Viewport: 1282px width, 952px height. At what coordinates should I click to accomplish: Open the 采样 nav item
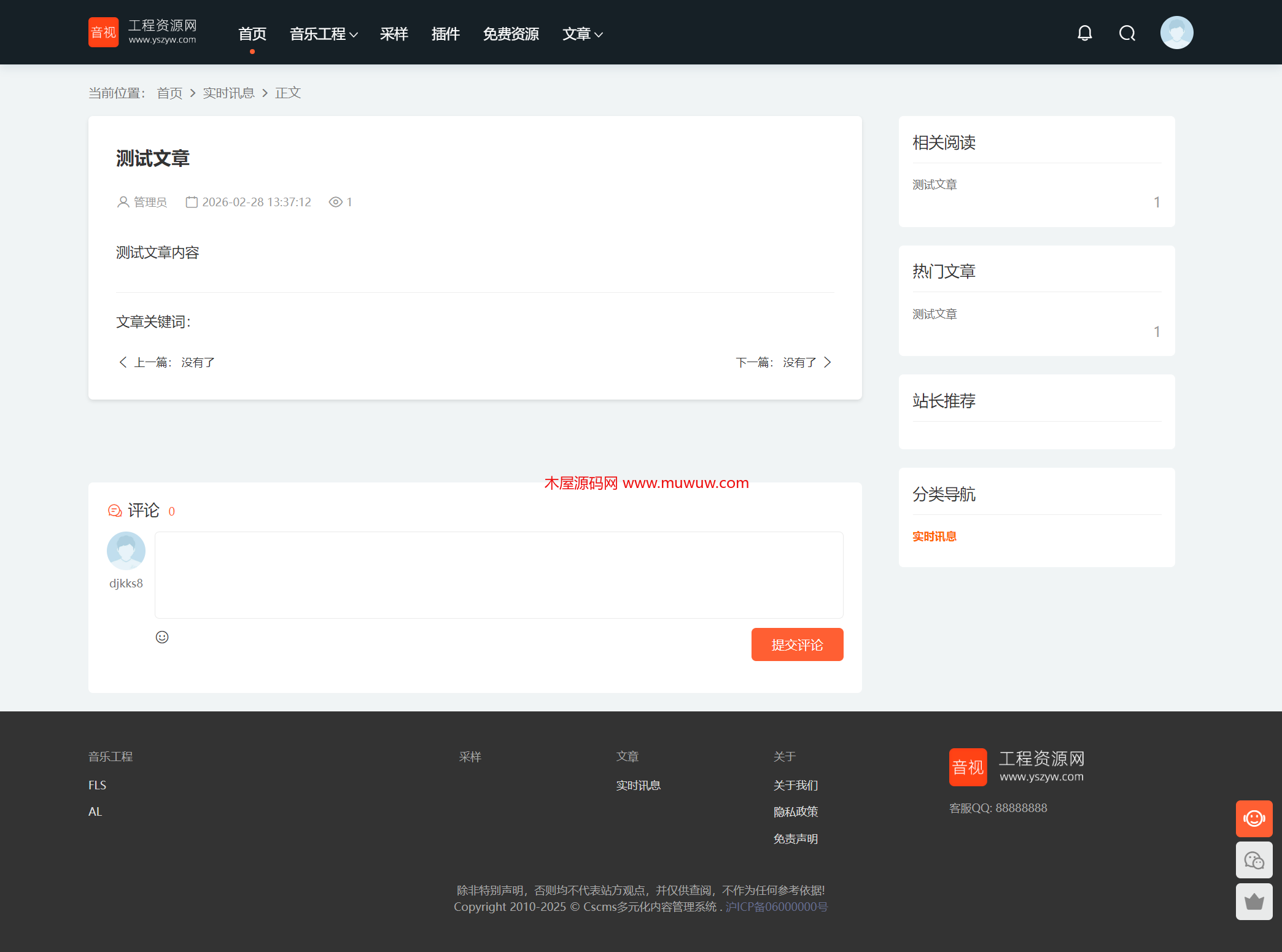click(394, 34)
